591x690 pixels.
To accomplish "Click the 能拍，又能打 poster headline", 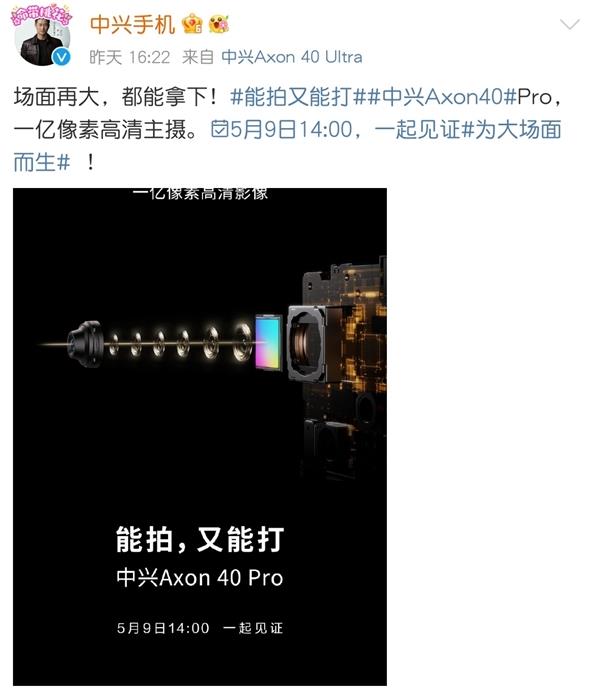I will pos(200,539).
